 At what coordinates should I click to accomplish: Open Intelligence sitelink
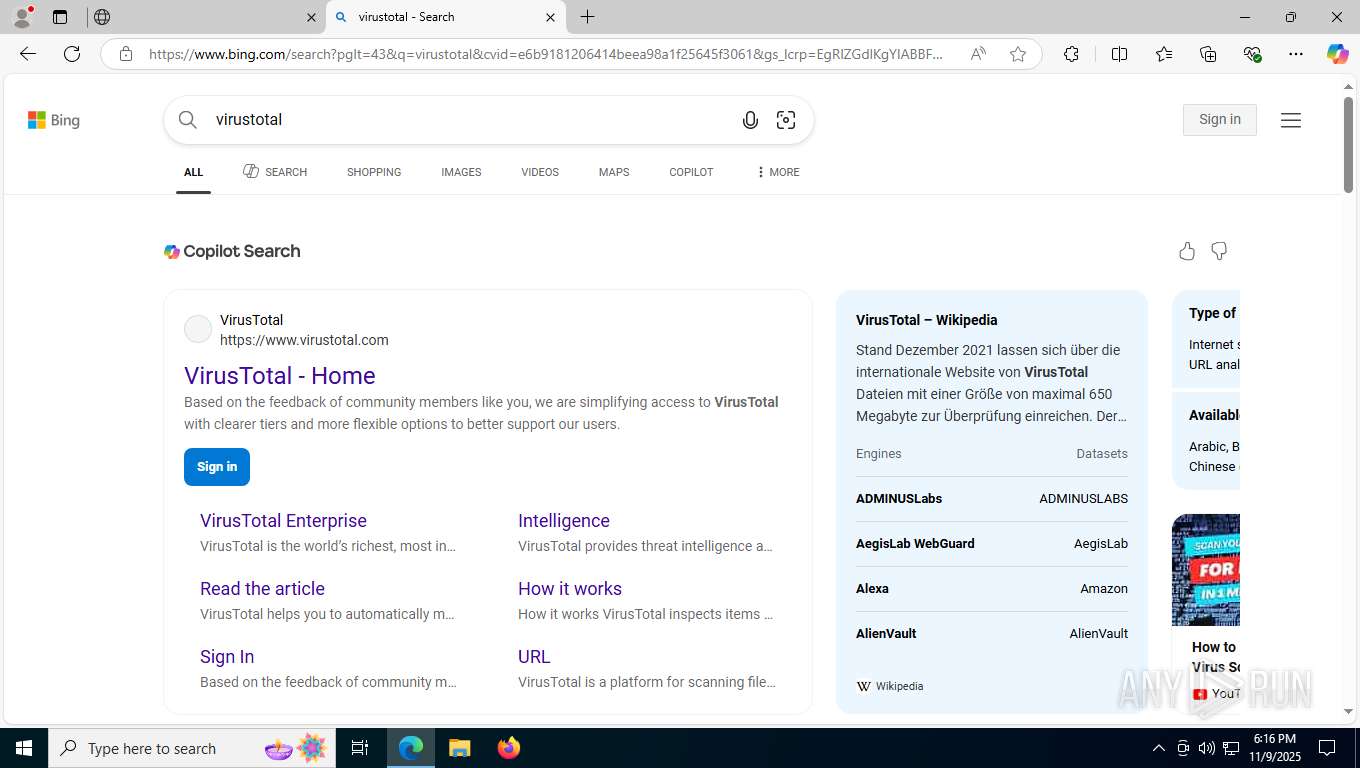(x=564, y=521)
